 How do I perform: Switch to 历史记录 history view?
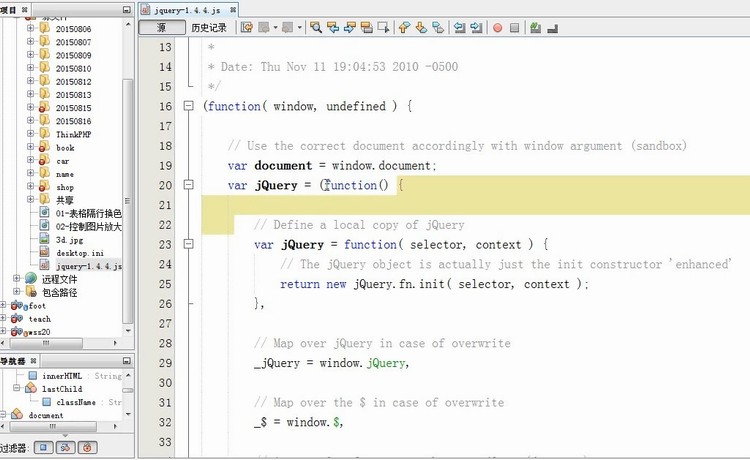[x=209, y=28]
